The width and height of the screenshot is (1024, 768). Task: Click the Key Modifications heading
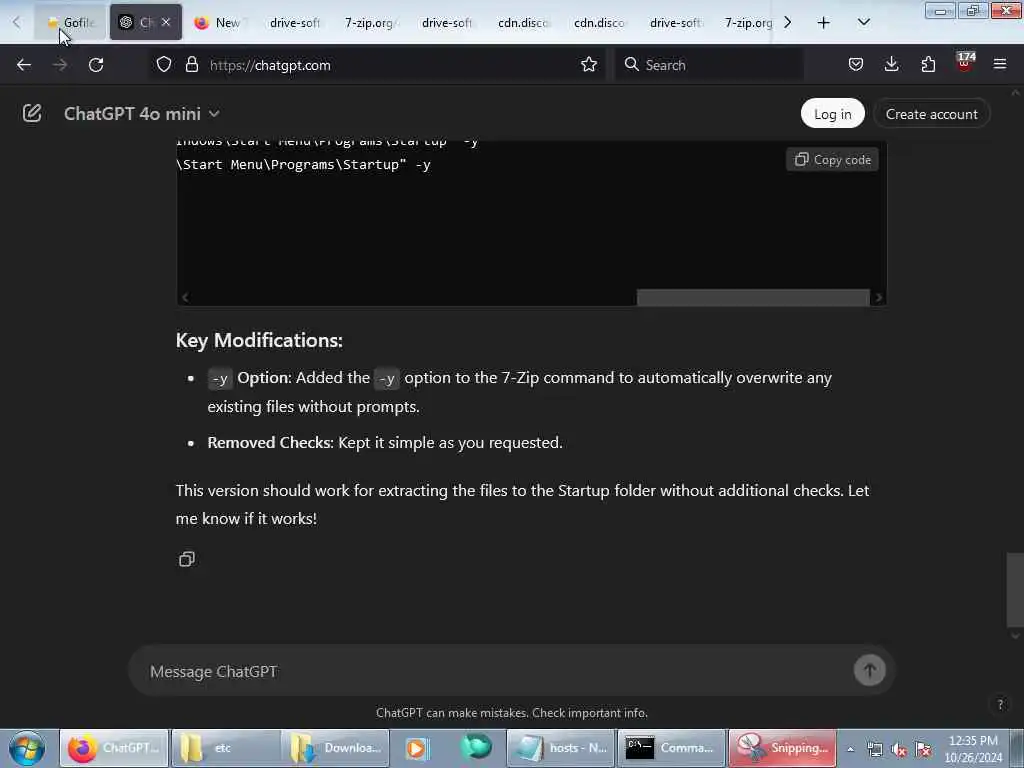259,340
